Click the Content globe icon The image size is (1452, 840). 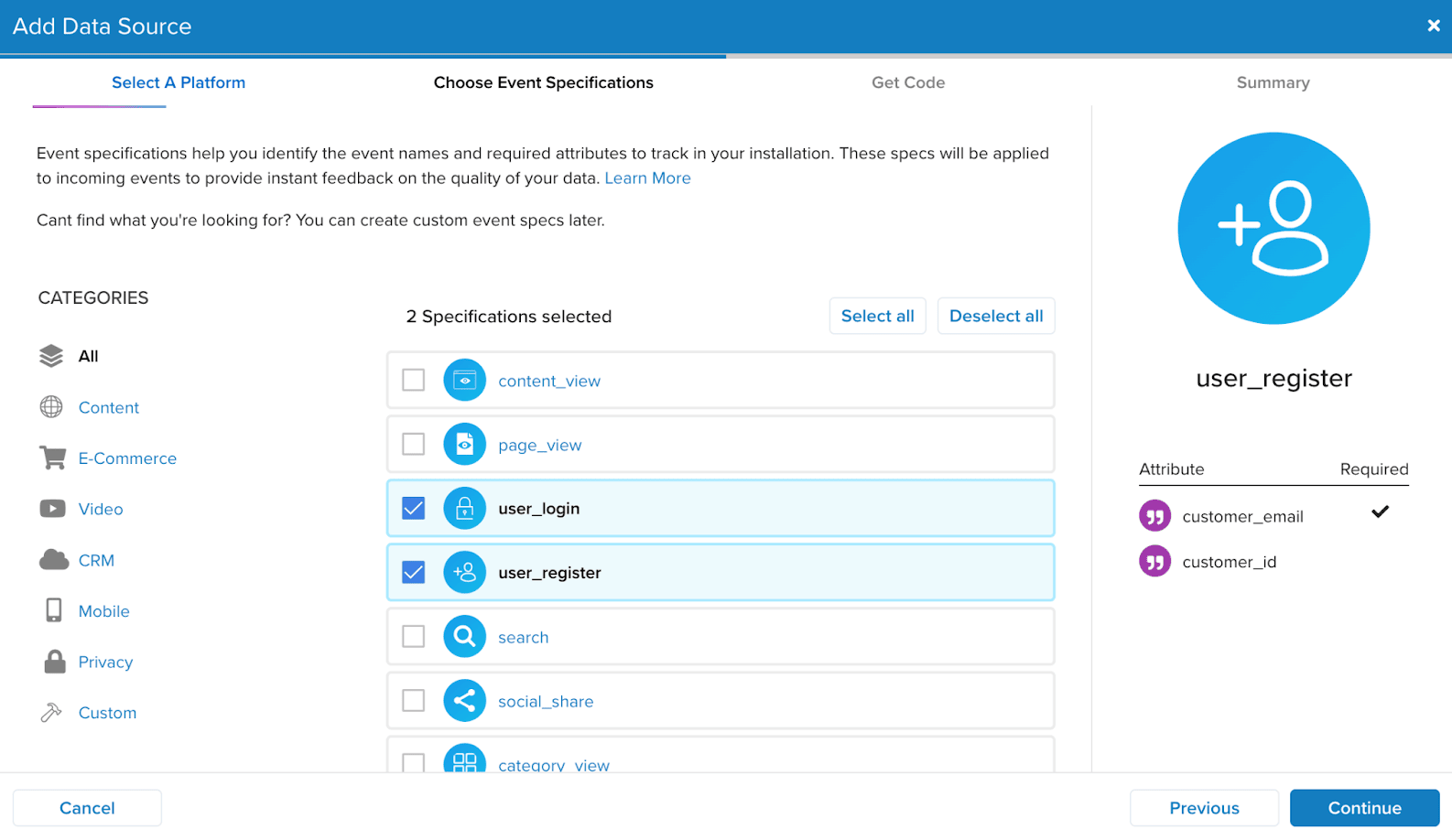[x=51, y=407]
